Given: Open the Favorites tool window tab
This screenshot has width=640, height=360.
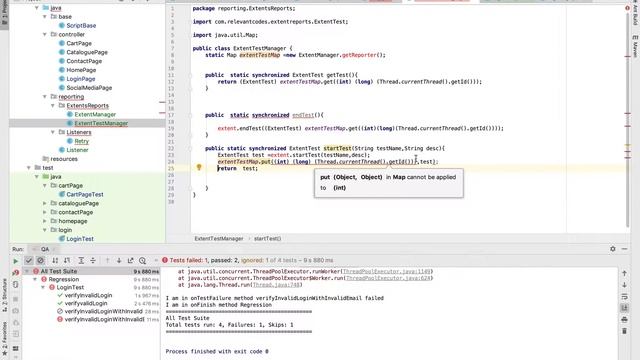Looking at the screenshot, I should 4,338.
